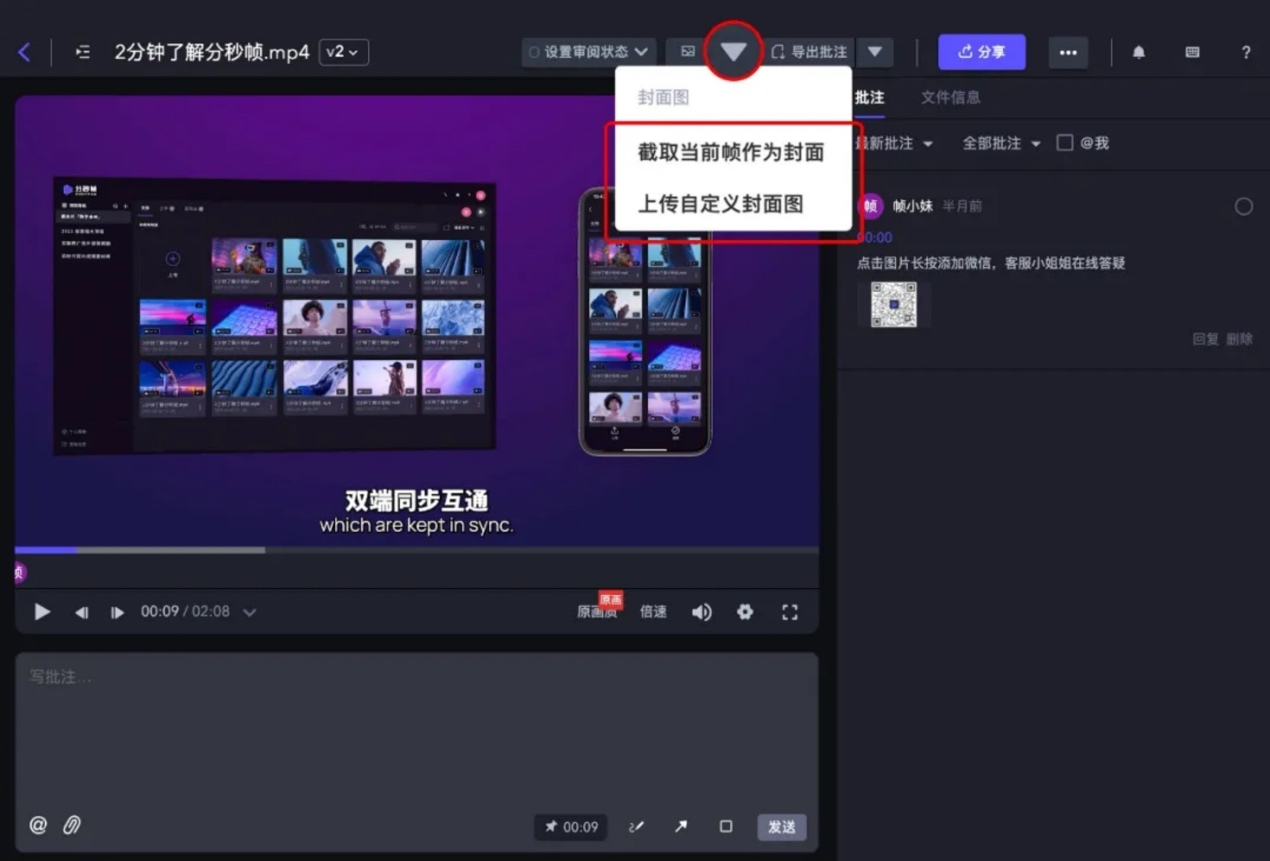Select the freehand pen annotation tool

tap(635, 827)
